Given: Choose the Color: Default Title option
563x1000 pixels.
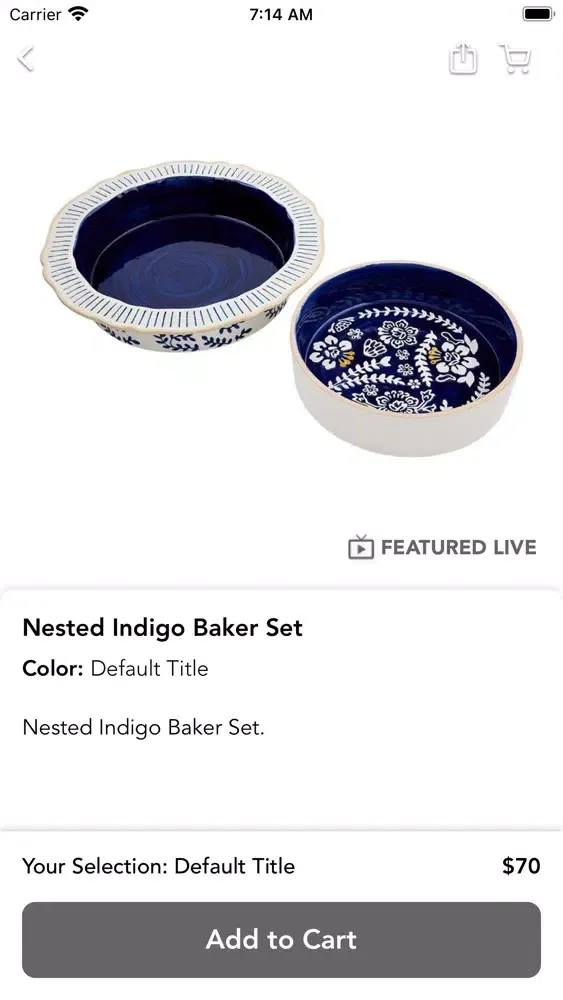Looking at the screenshot, I should click(115, 668).
